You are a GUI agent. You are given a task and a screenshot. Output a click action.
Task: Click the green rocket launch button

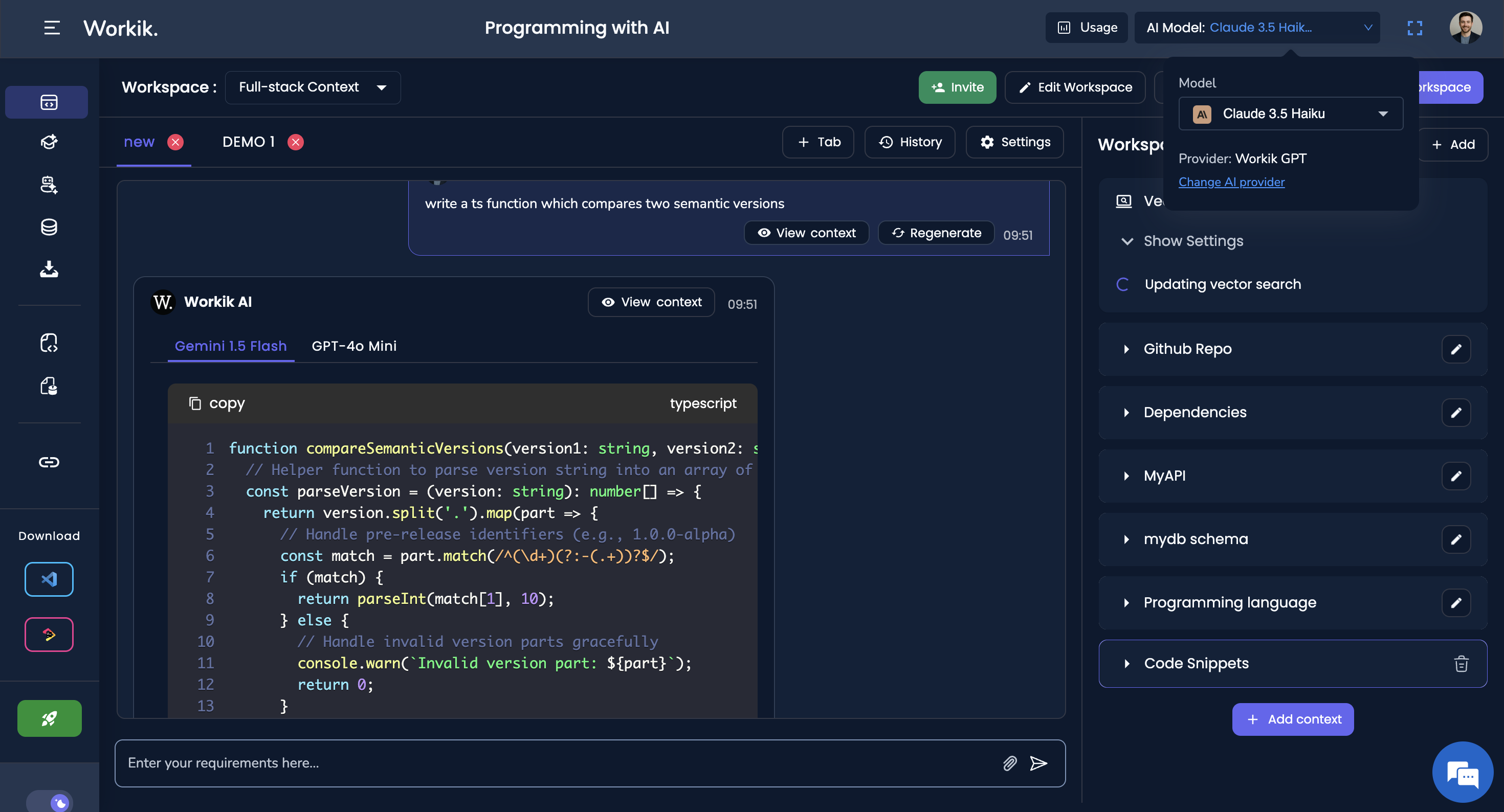click(49, 718)
